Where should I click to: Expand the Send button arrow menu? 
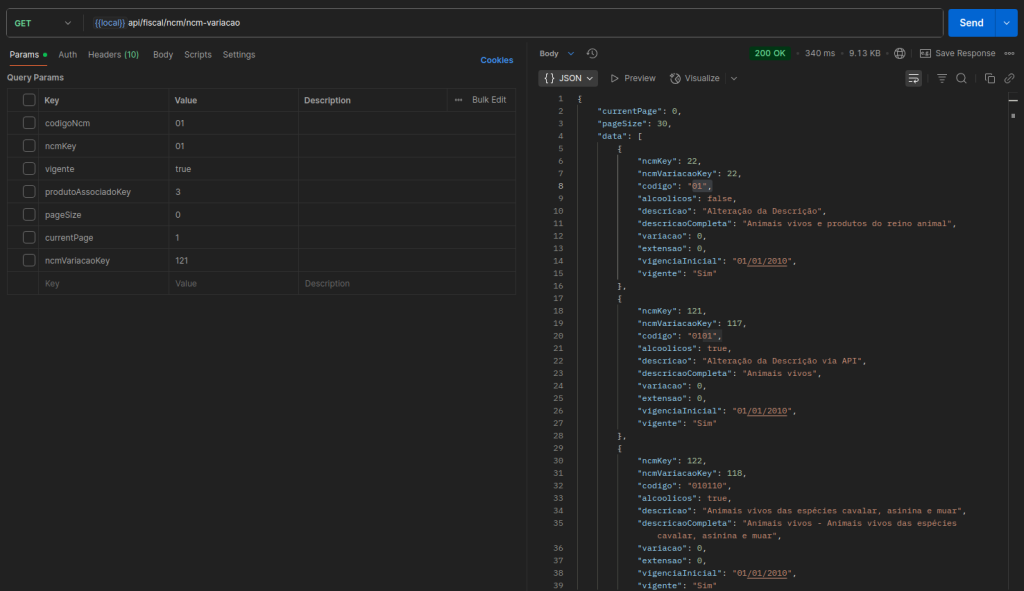click(x=1006, y=23)
